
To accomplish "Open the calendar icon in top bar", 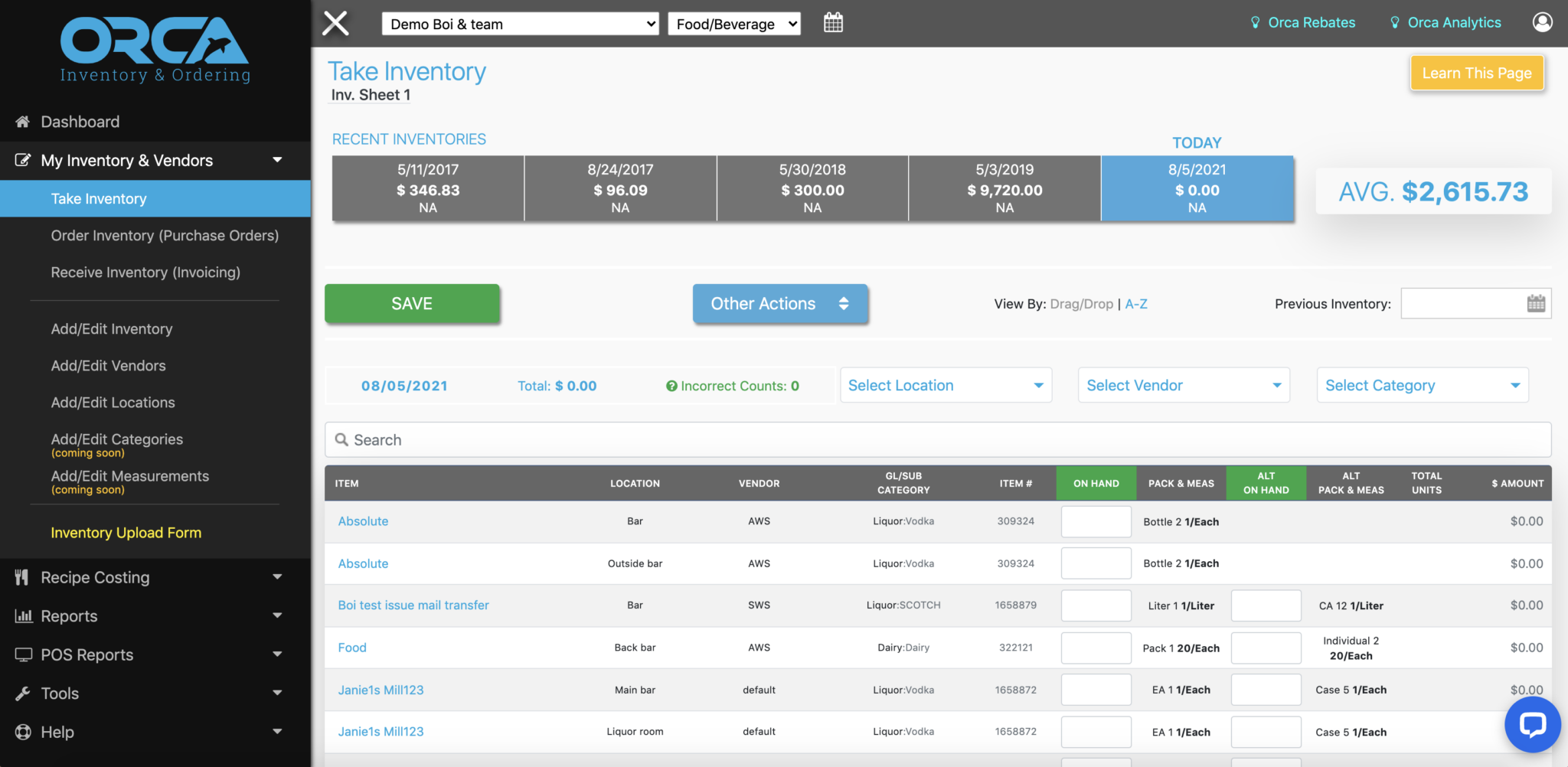I will [833, 23].
